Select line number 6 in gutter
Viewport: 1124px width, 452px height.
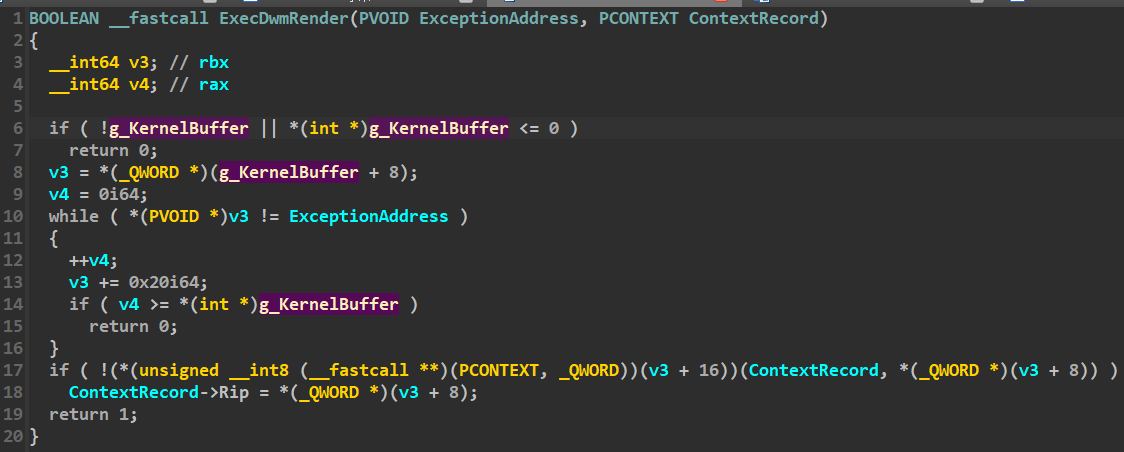click(18, 128)
